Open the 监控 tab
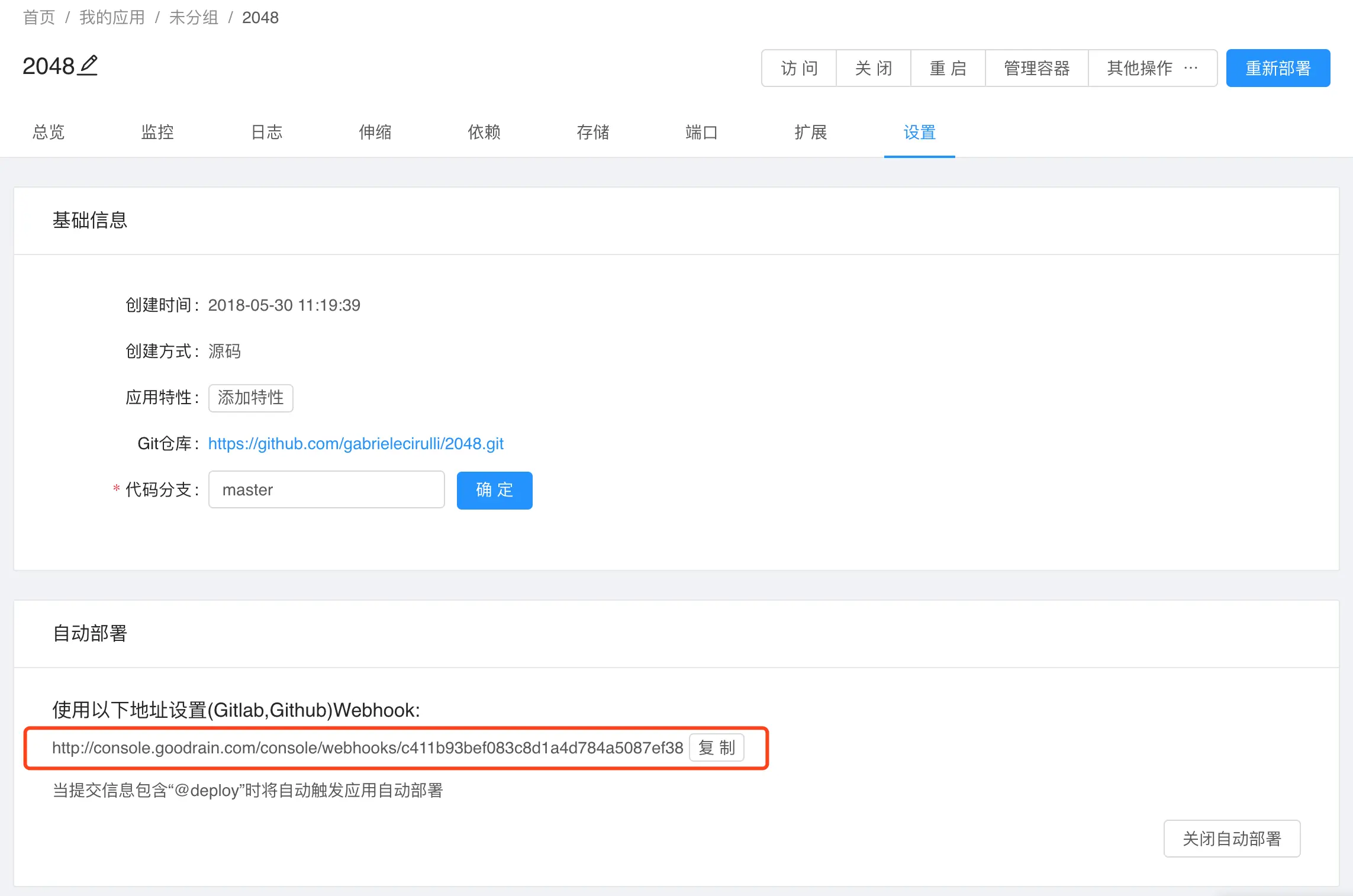 pyautogui.click(x=157, y=132)
